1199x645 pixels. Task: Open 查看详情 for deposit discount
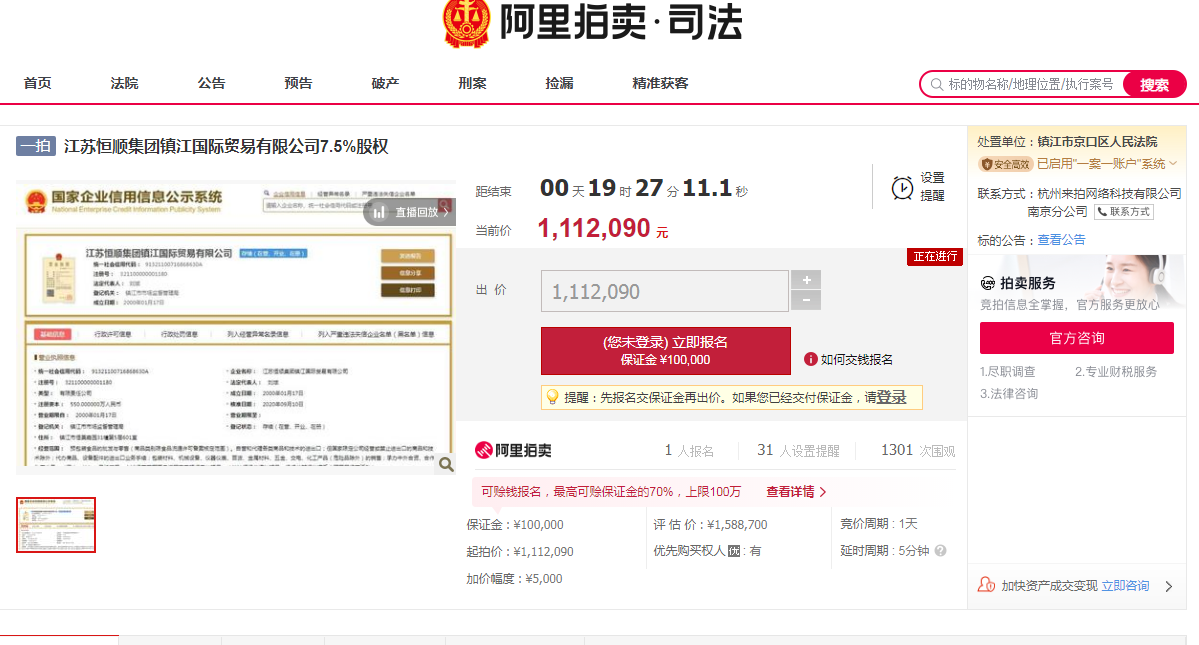point(790,491)
